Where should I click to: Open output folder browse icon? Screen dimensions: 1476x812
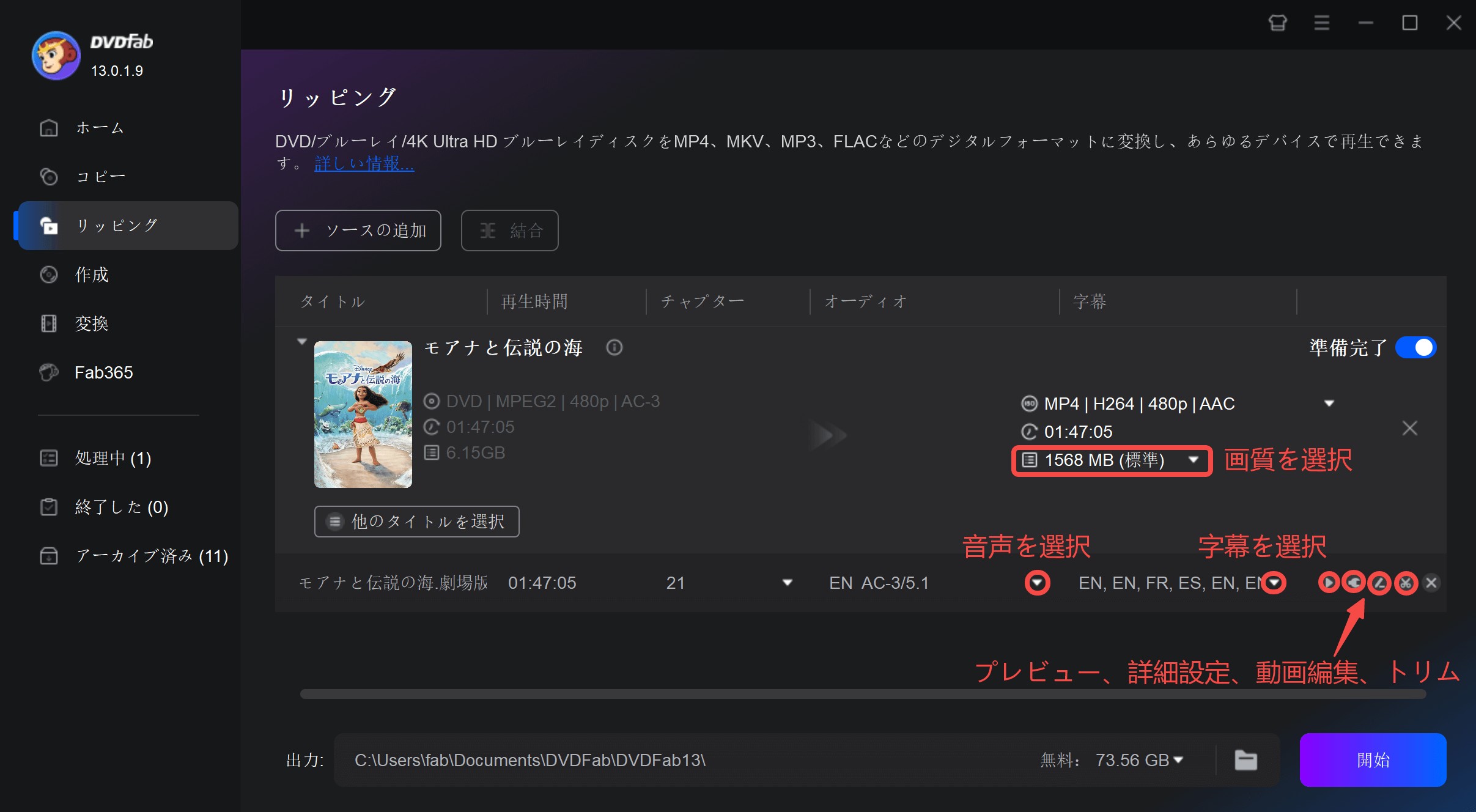coord(1245,760)
